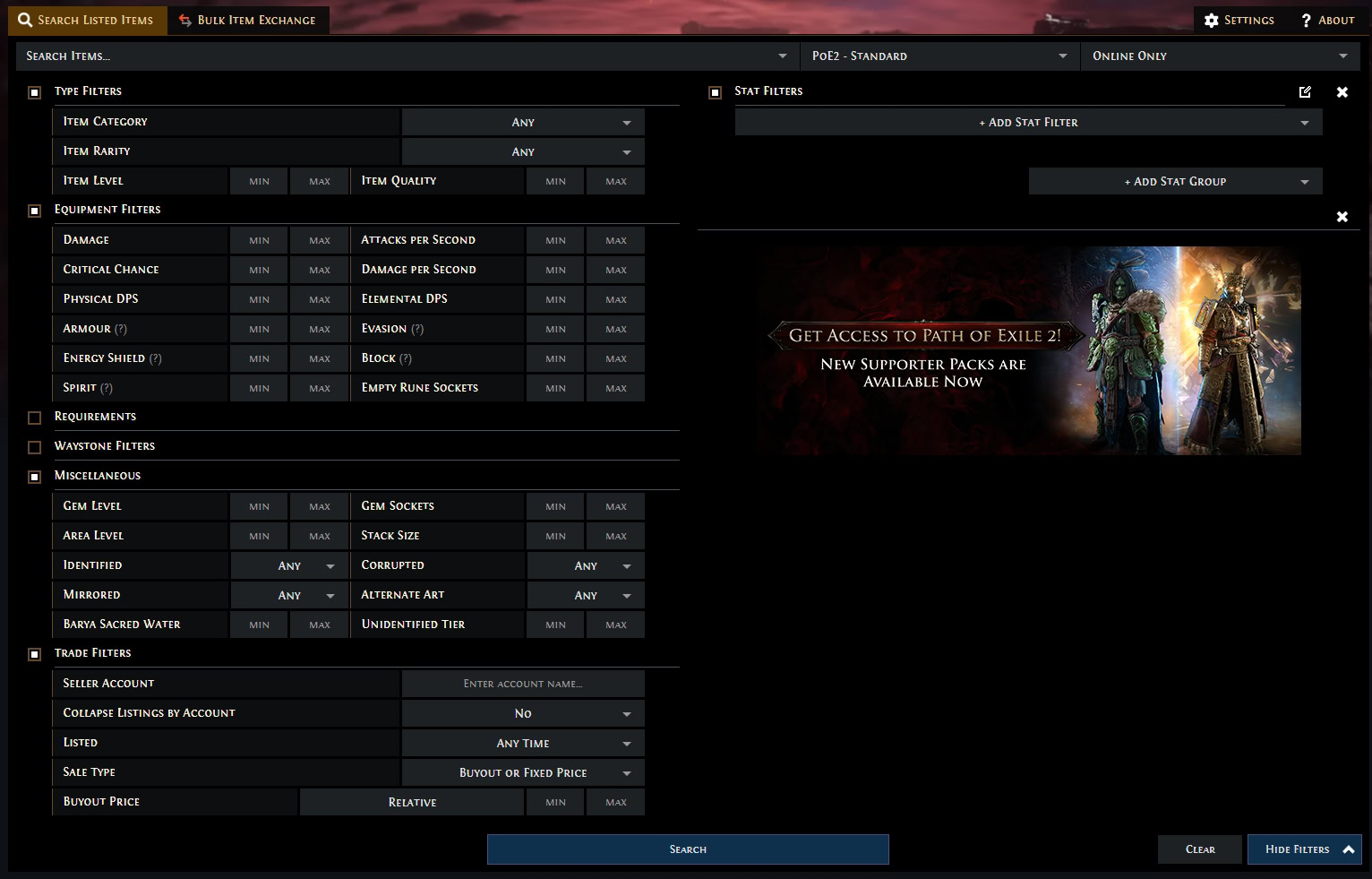Click Energy Shield min field

point(259,358)
